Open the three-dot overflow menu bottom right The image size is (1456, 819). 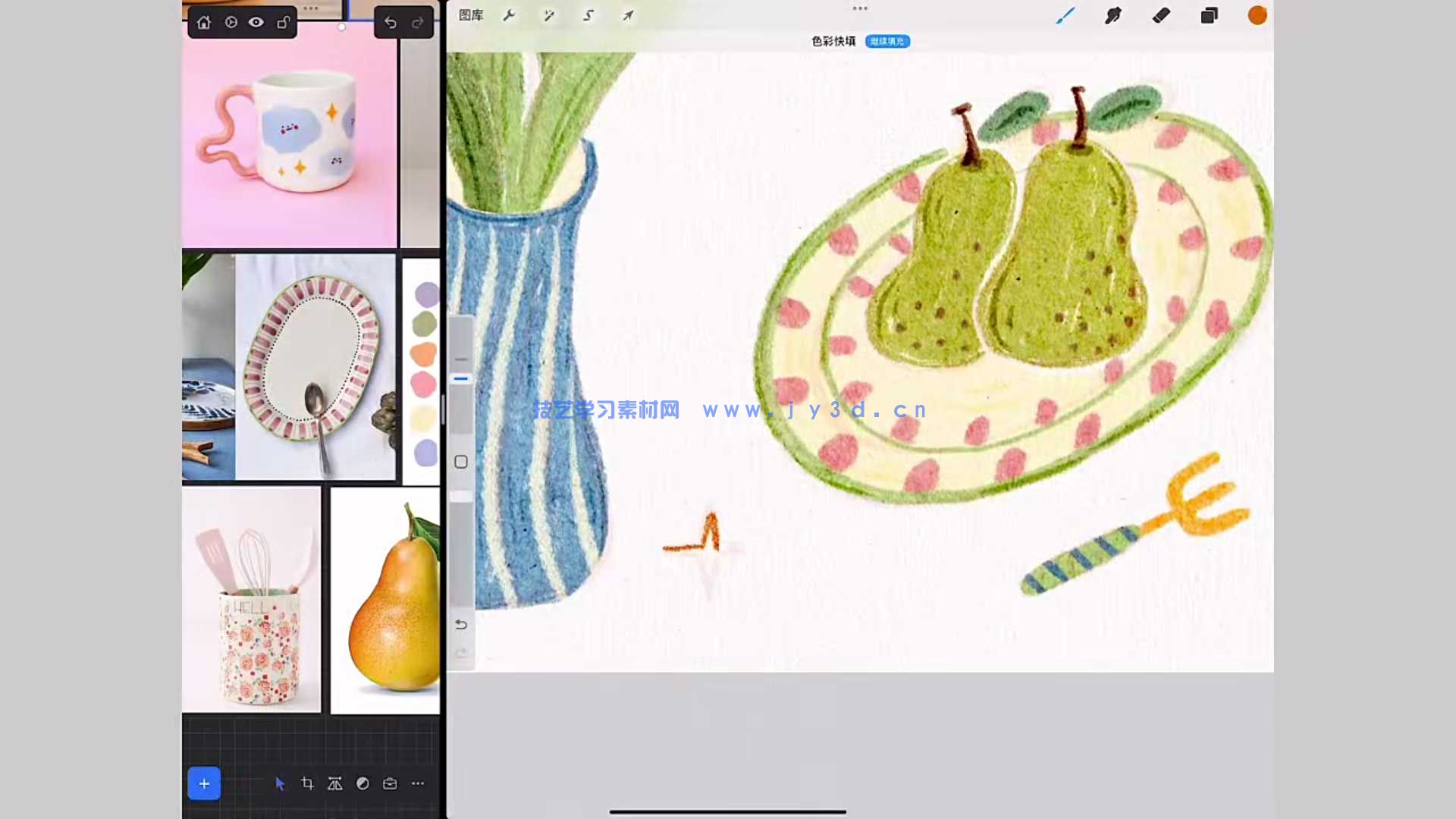tap(417, 783)
